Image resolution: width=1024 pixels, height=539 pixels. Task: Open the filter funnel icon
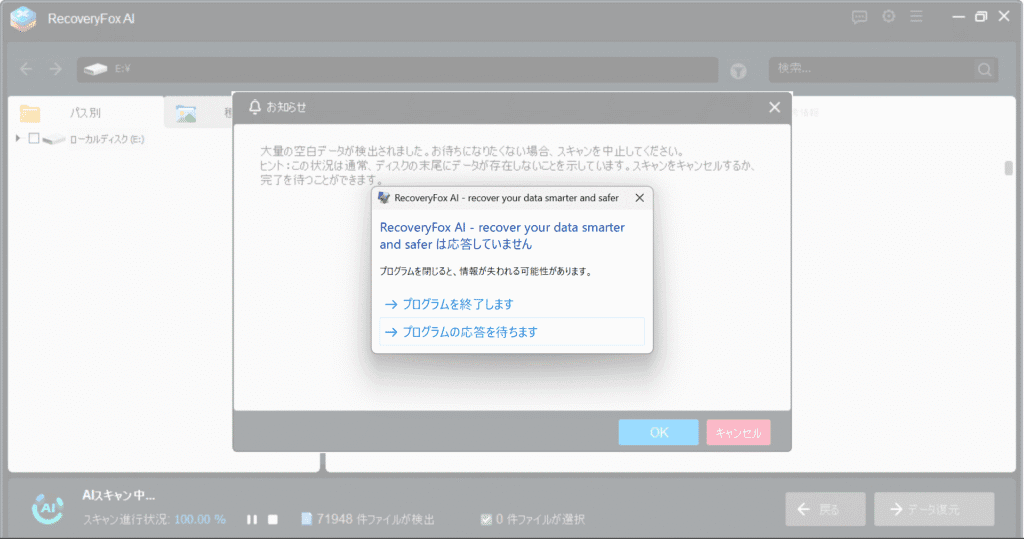[x=738, y=71]
